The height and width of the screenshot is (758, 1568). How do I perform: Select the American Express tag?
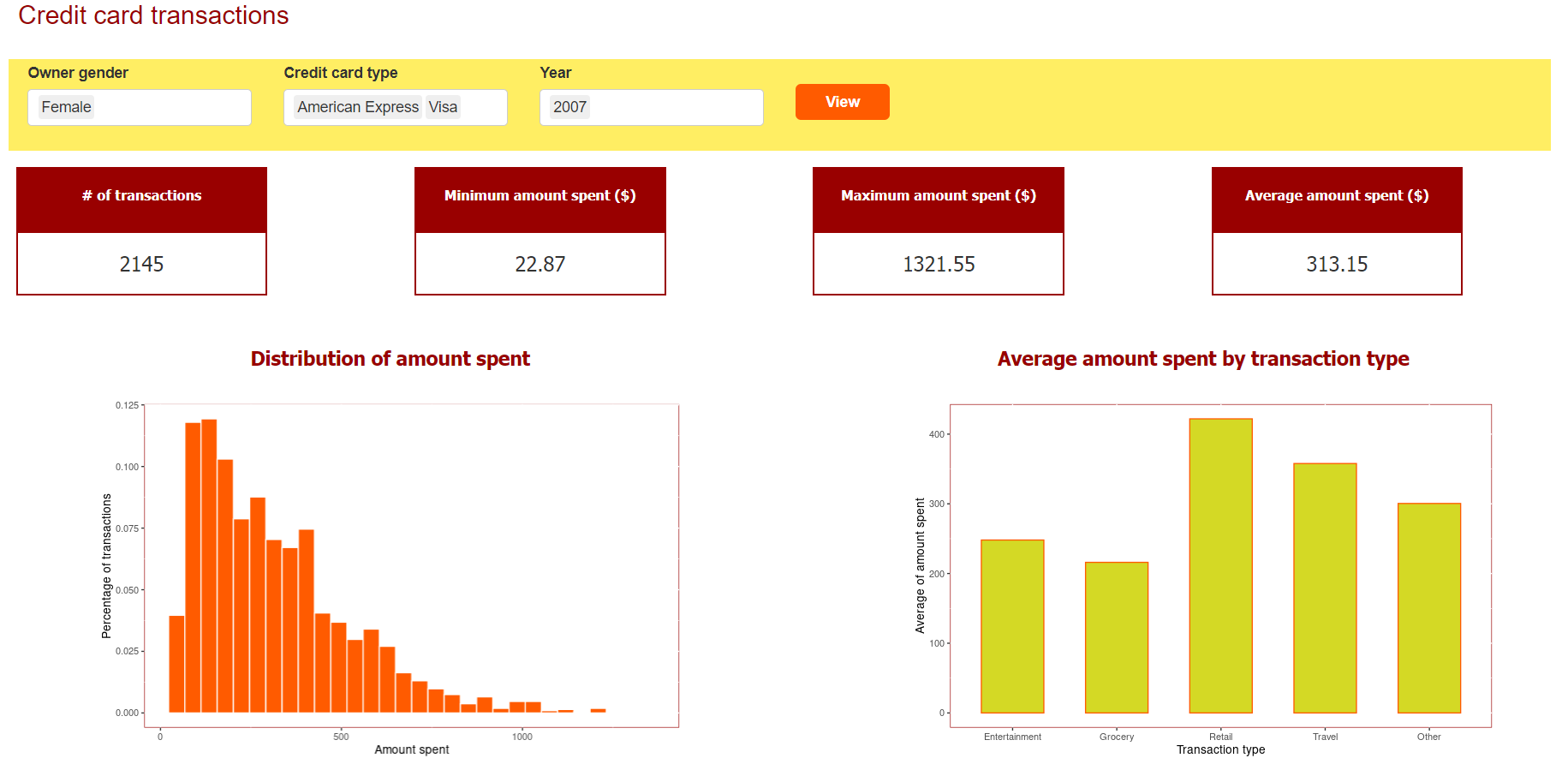click(x=357, y=107)
